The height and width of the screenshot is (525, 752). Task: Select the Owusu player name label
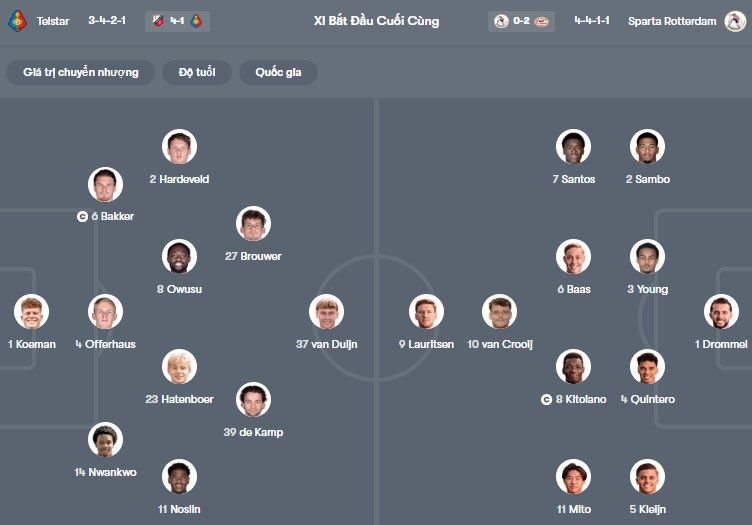179,289
